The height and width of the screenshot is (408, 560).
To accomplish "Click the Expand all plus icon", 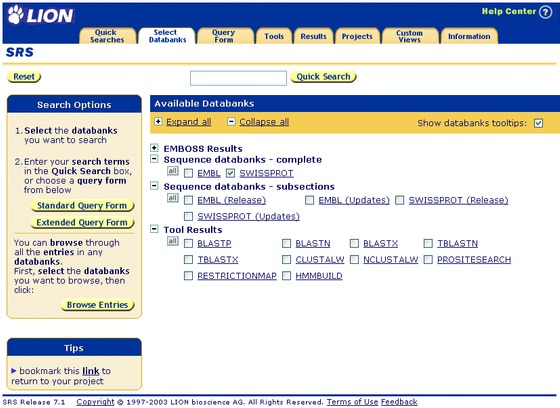I will click(x=158, y=121).
